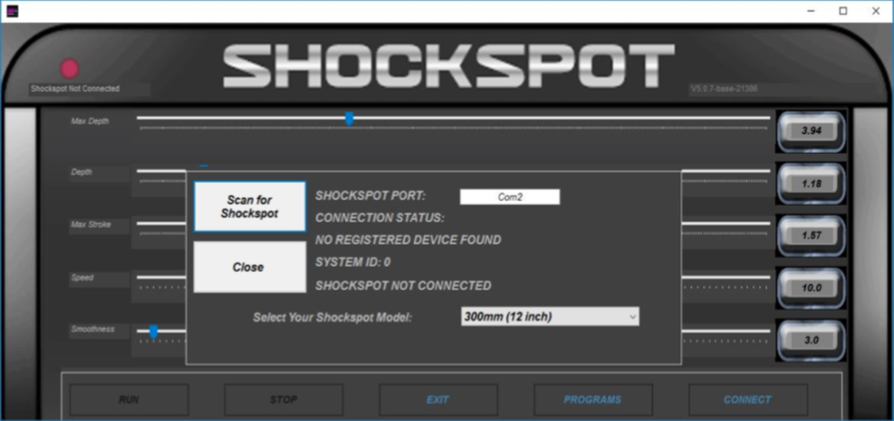Click the red connection indicator light
This screenshot has height=421, width=894.
click(70, 69)
